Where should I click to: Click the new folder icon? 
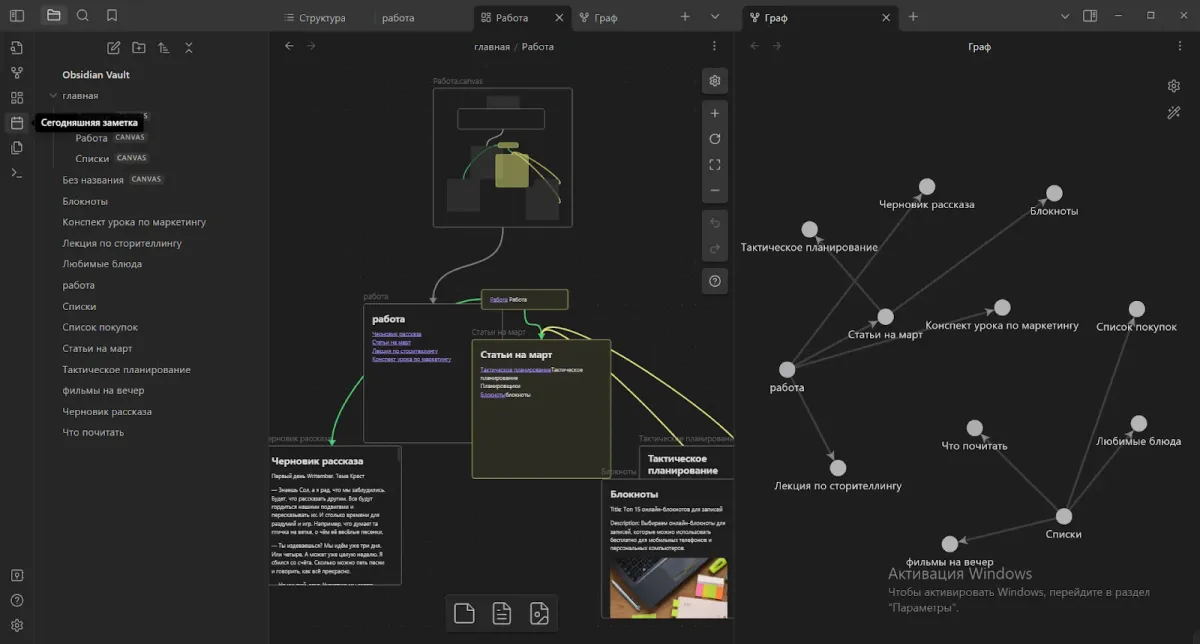click(138, 48)
